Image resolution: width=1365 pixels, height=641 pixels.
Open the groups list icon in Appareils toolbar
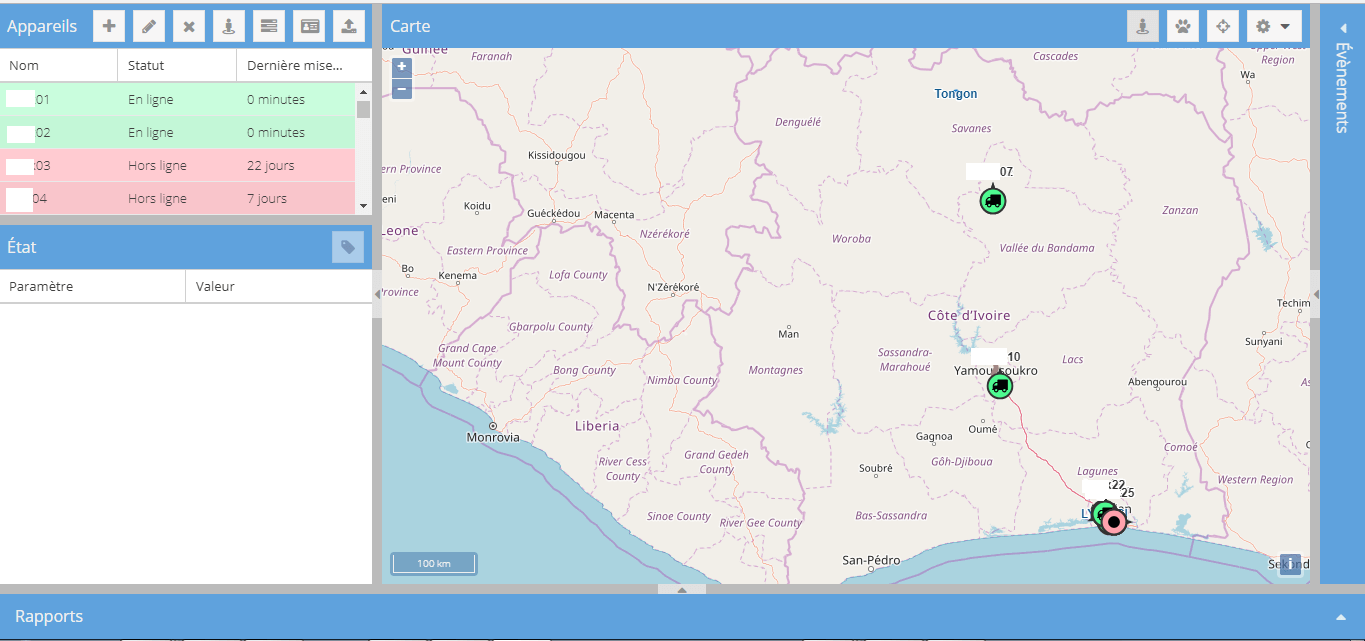[269, 26]
